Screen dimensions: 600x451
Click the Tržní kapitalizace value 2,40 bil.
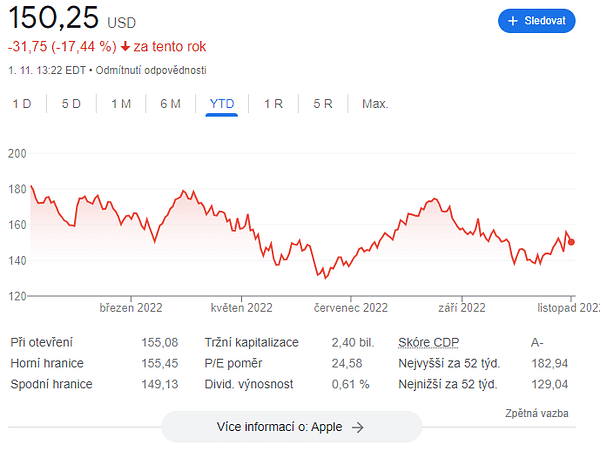coord(353,342)
